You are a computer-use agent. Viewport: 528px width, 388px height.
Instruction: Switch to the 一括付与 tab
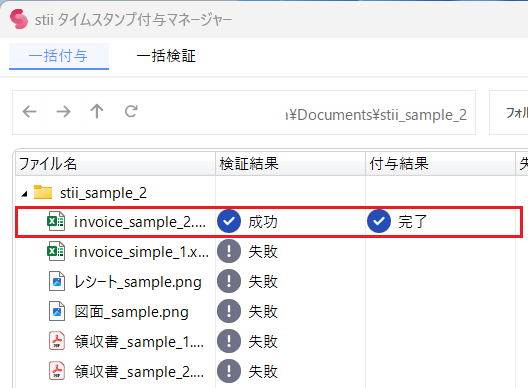59,56
